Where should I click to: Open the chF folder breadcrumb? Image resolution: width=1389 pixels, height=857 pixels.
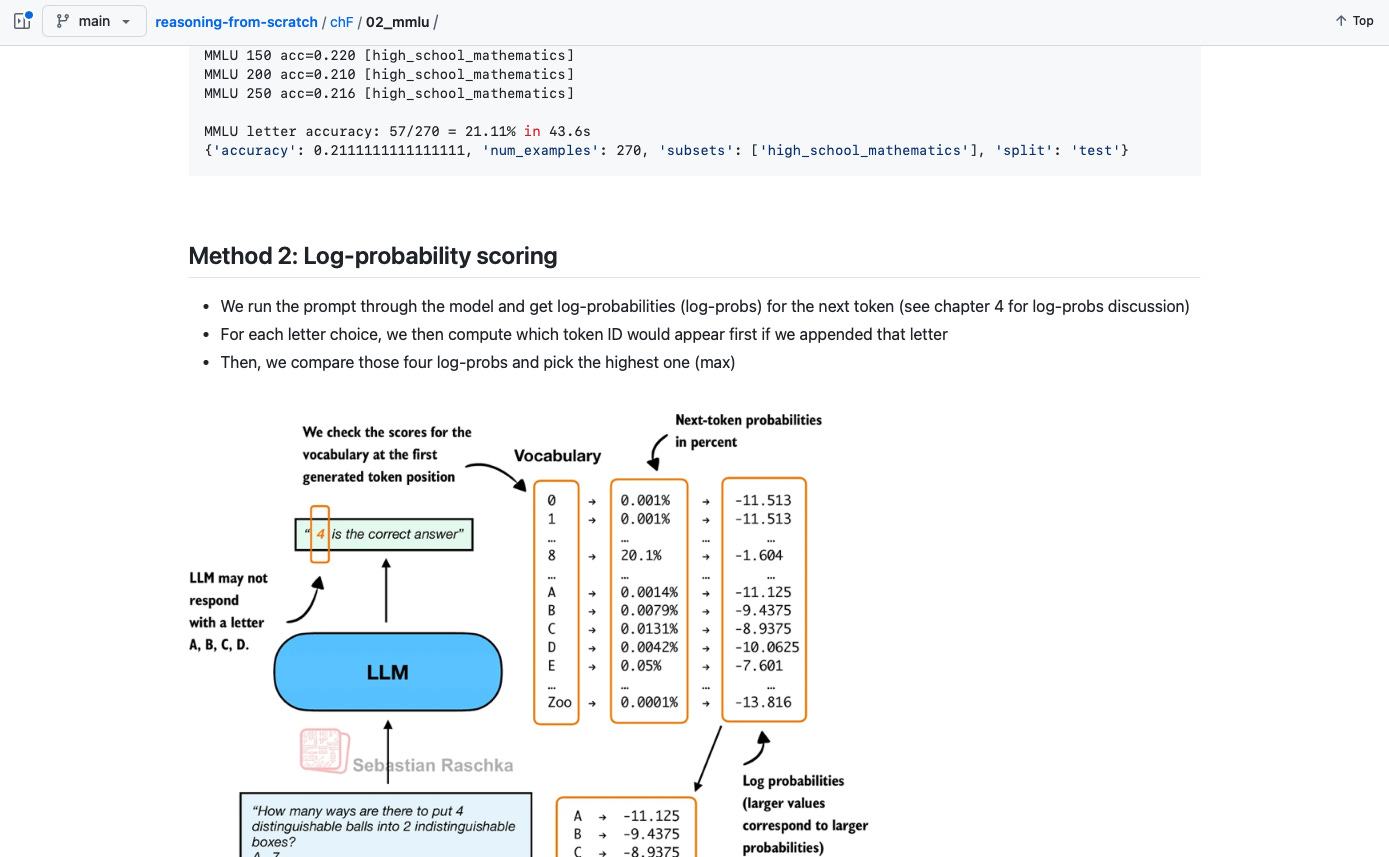click(341, 21)
